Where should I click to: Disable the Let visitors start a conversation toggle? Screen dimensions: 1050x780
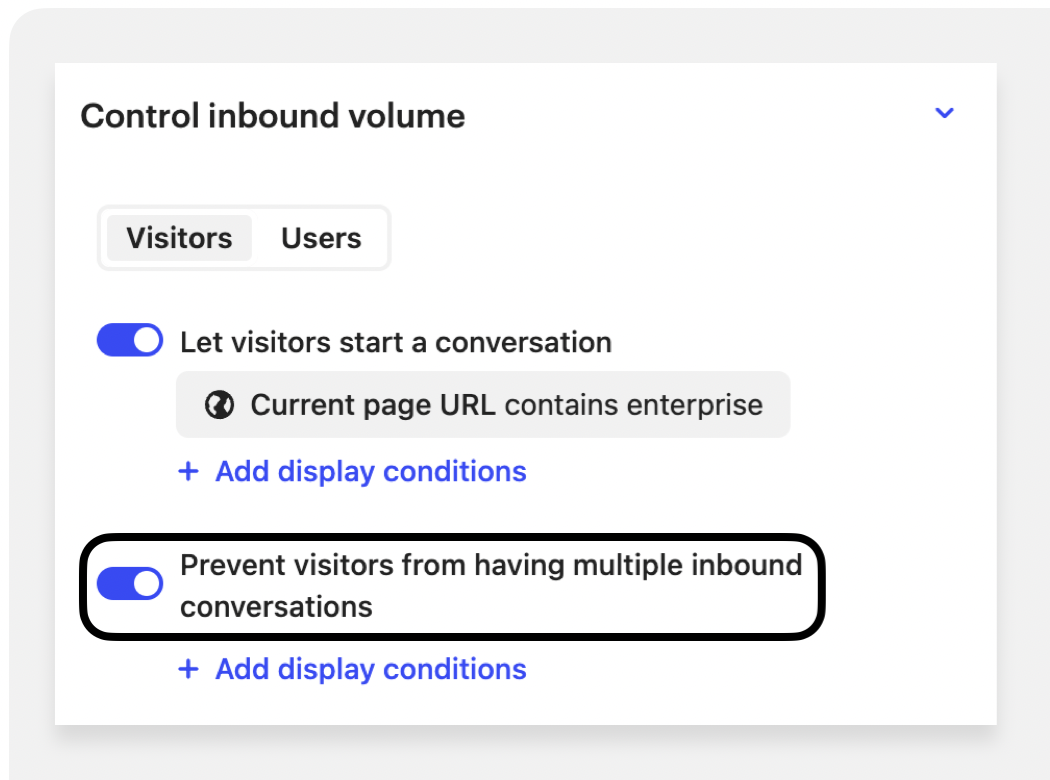coord(130,341)
